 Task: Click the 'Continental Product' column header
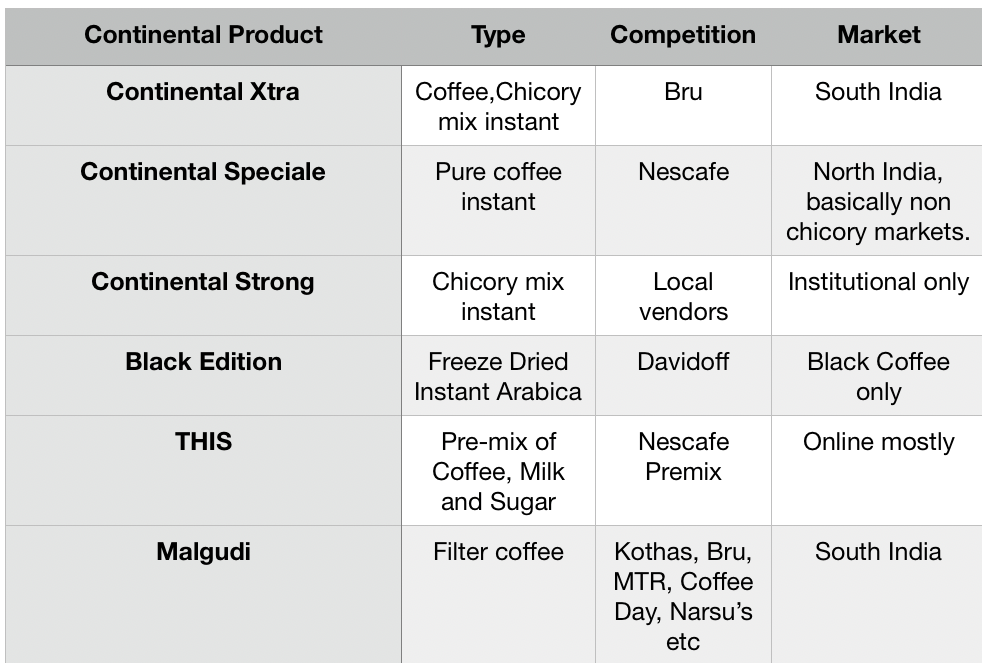tap(203, 35)
